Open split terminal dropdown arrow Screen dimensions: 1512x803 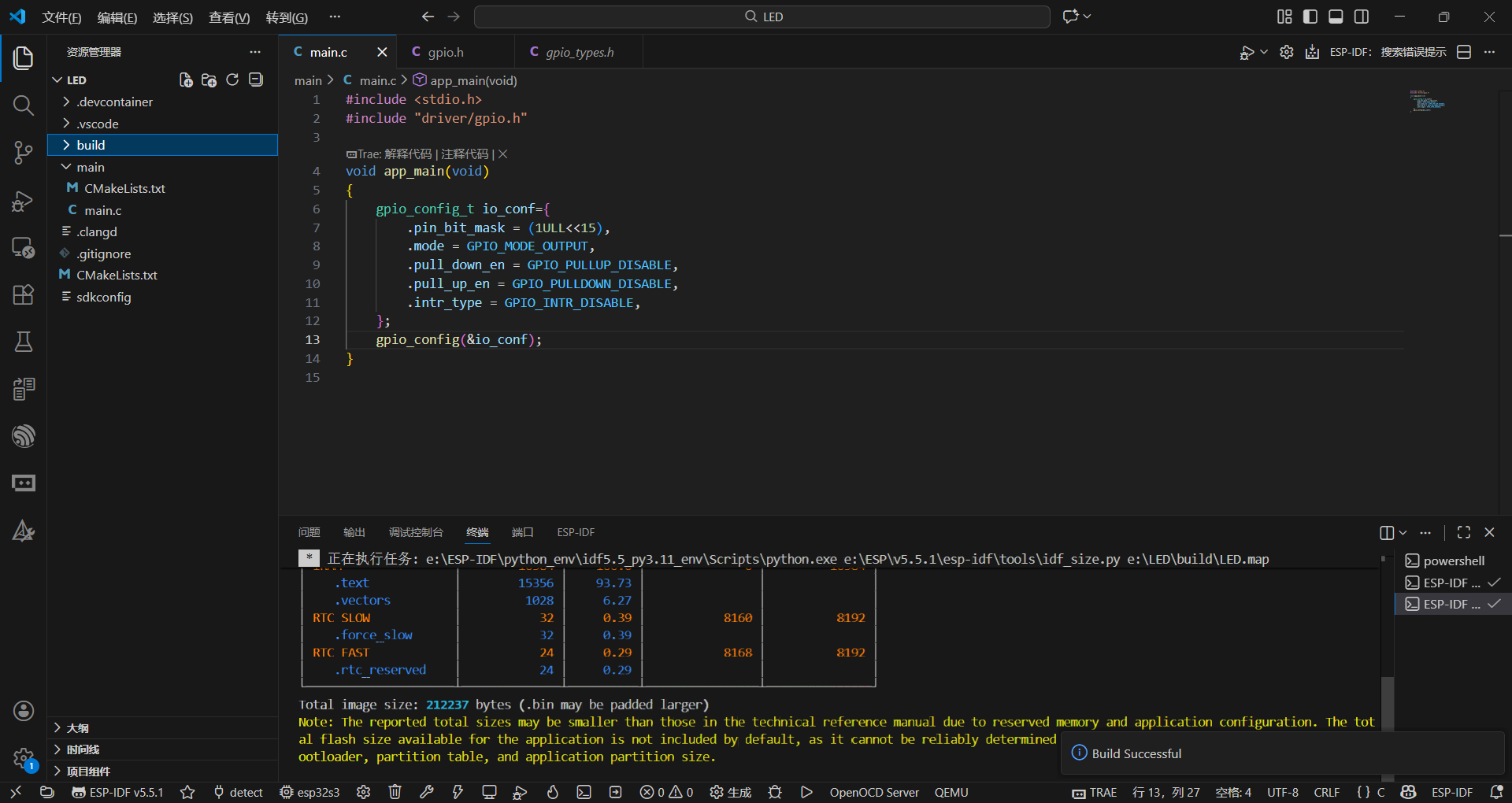[1403, 532]
